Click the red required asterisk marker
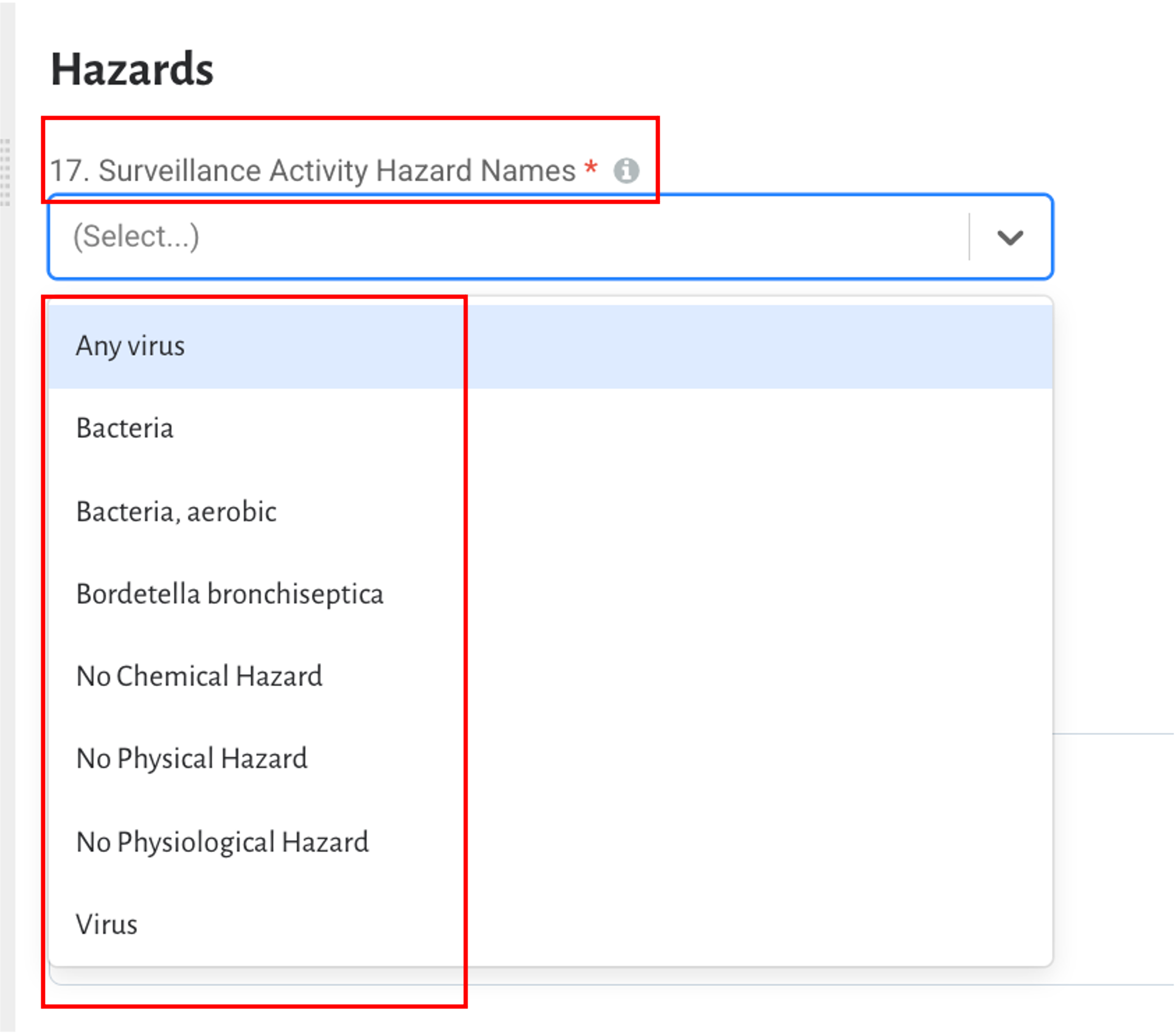 pyautogui.click(x=590, y=165)
